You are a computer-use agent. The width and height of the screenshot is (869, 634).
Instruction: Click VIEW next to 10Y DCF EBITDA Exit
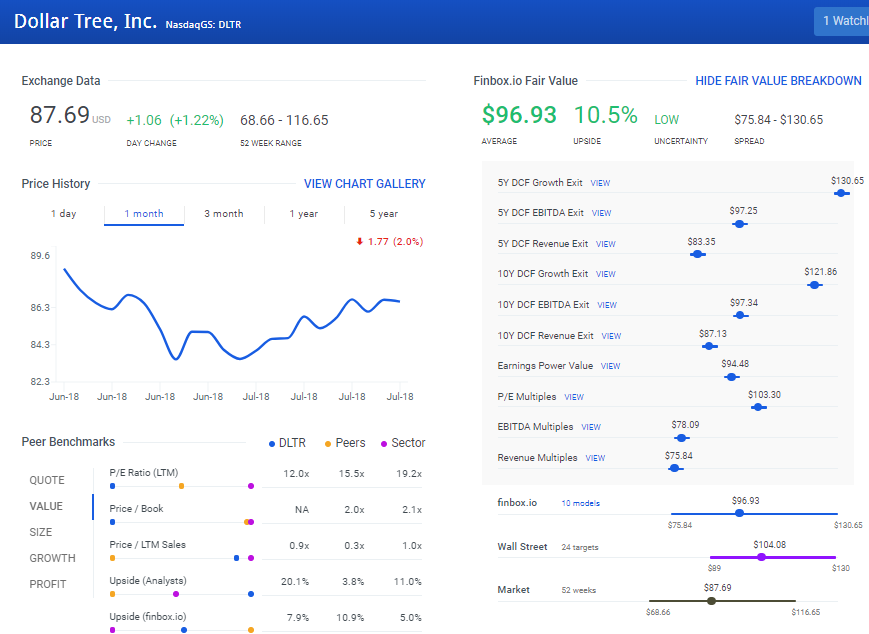click(607, 305)
